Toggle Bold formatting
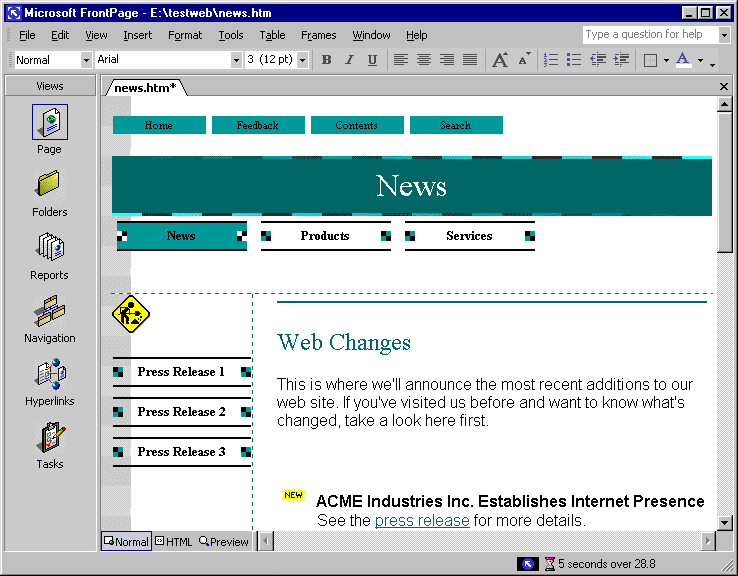The image size is (738, 576). click(x=326, y=60)
